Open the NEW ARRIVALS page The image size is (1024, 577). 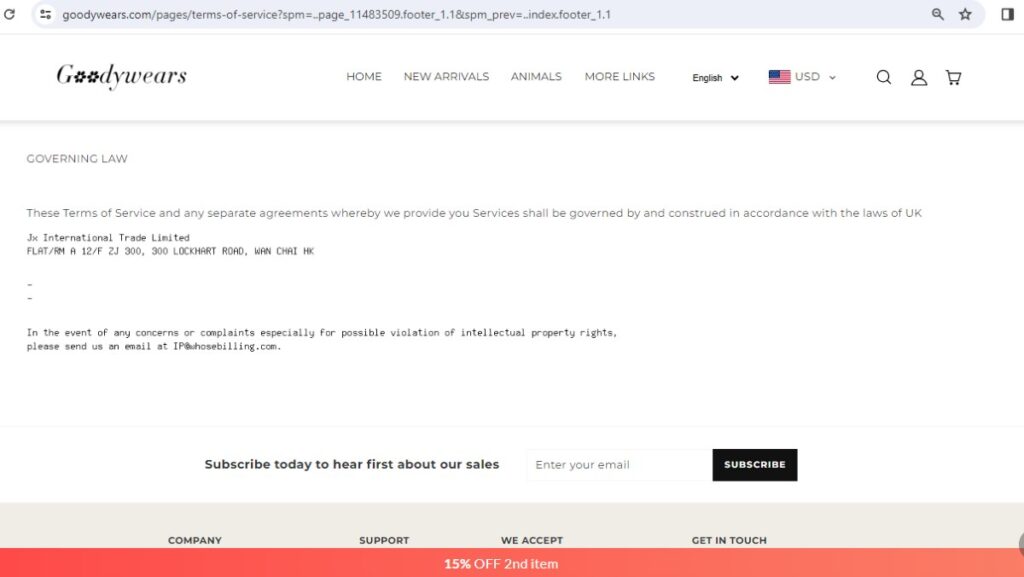pos(446,77)
